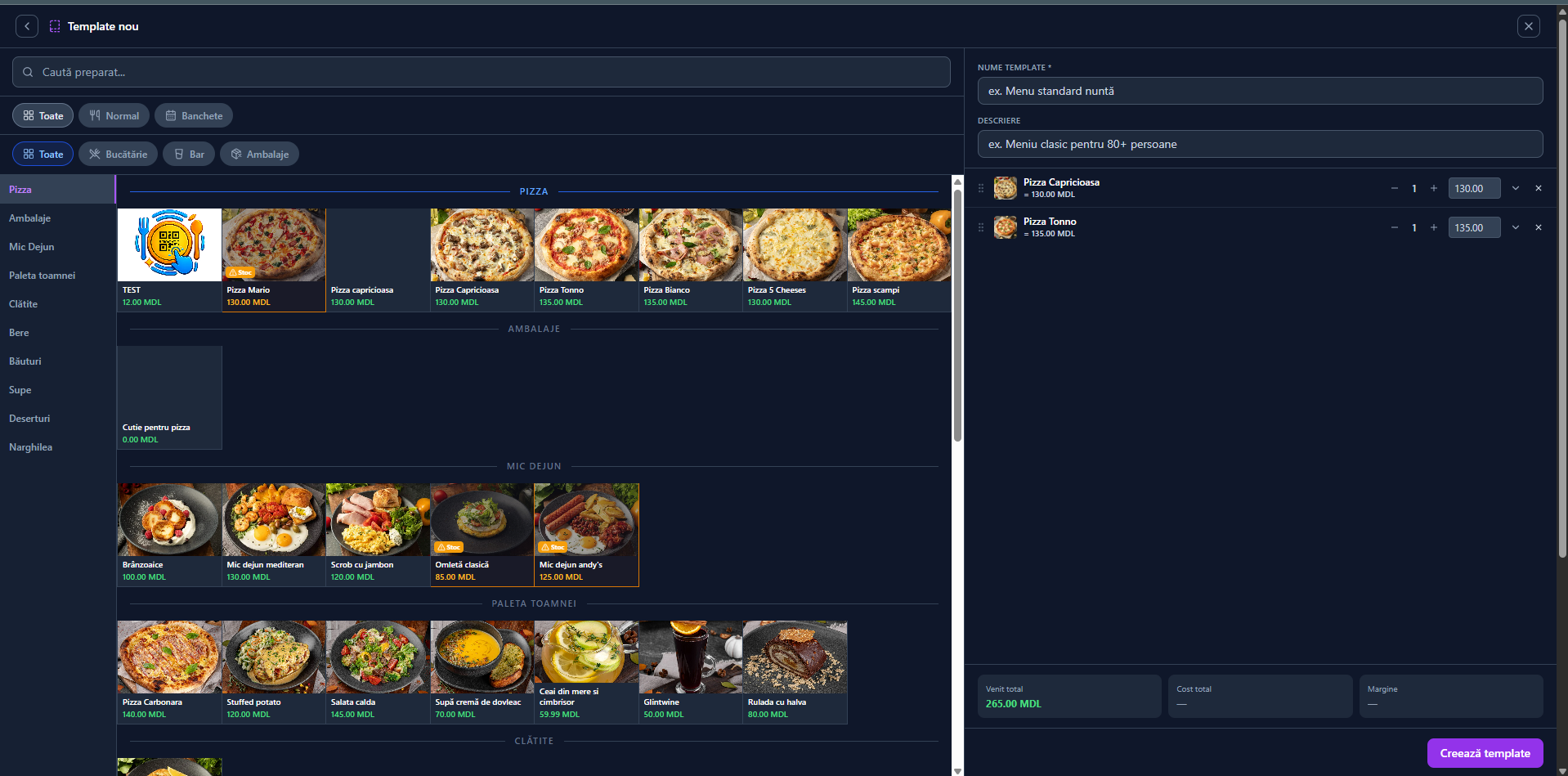The image size is (1568, 776).
Task: Go to Mic Dejun category
Action: click(x=32, y=247)
